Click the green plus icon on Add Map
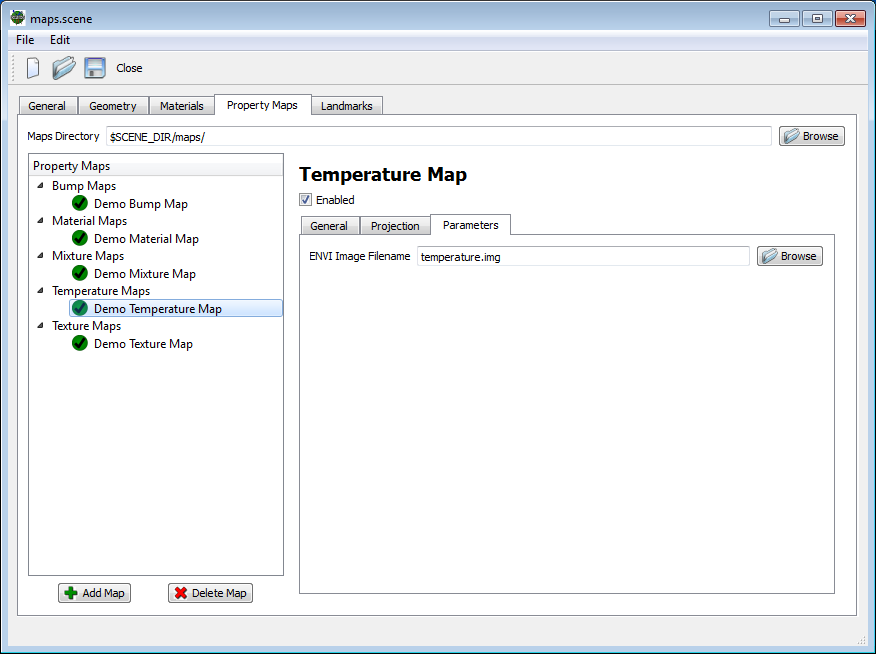Screen dimensions: 876x654 [69, 592]
